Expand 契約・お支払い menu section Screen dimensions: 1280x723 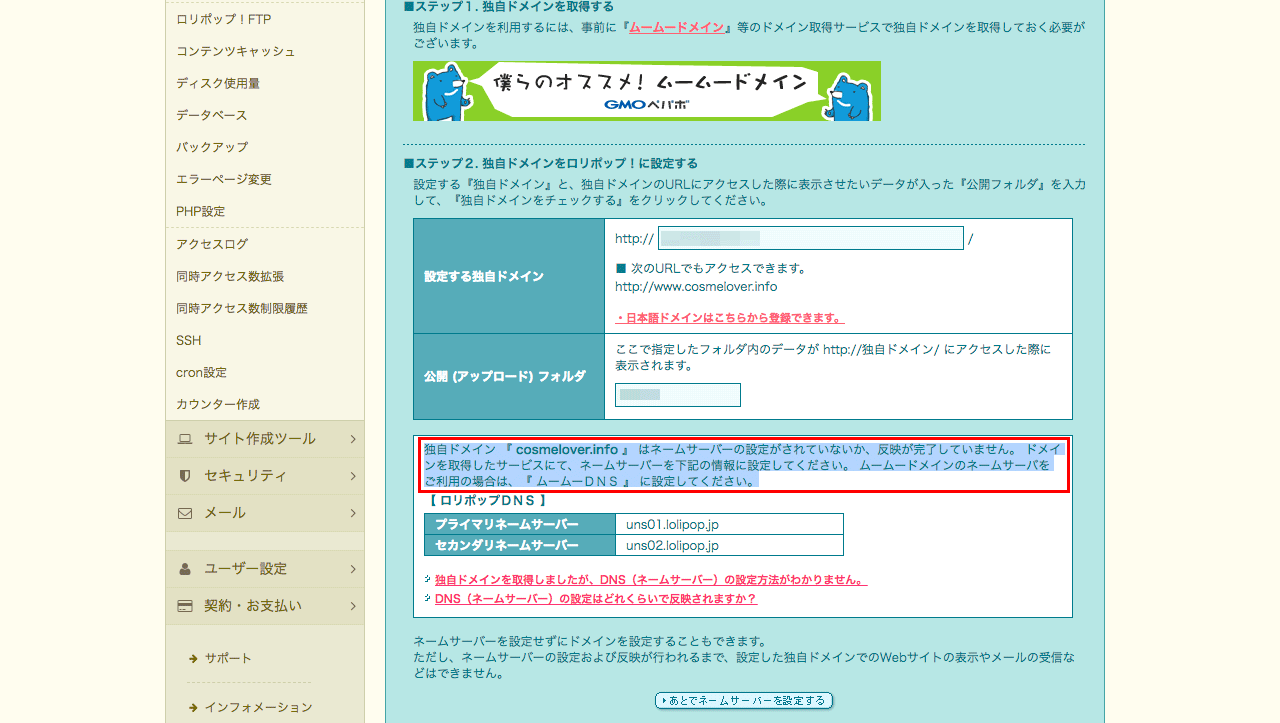pos(265,606)
